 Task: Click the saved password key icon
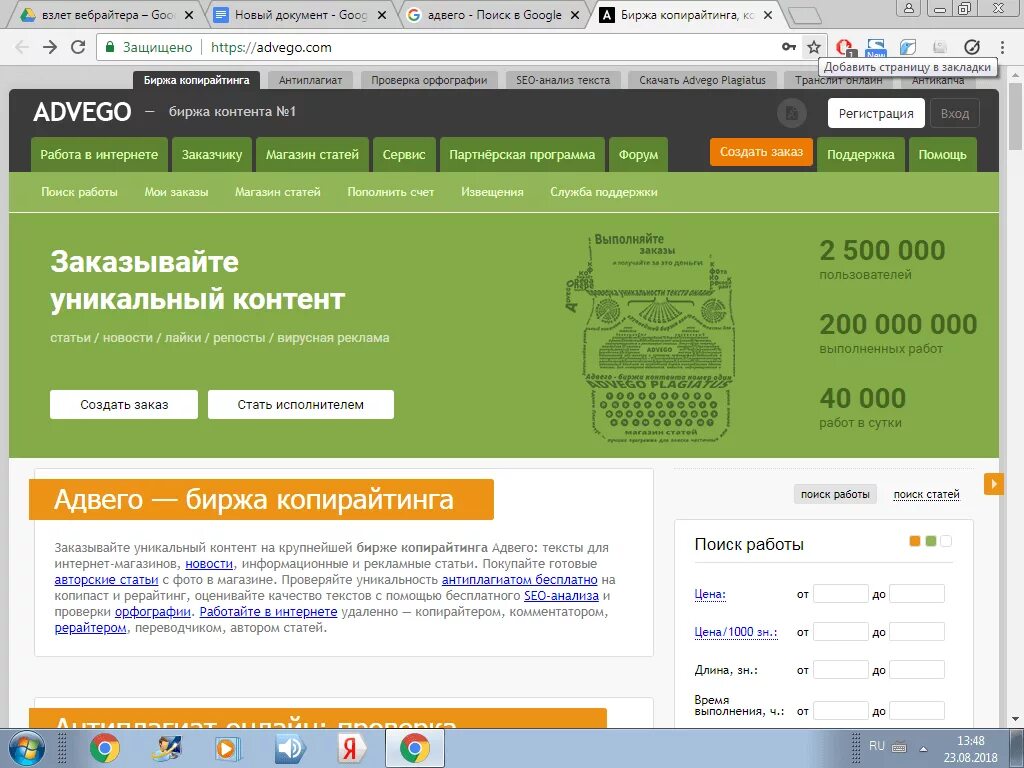[x=789, y=47]
